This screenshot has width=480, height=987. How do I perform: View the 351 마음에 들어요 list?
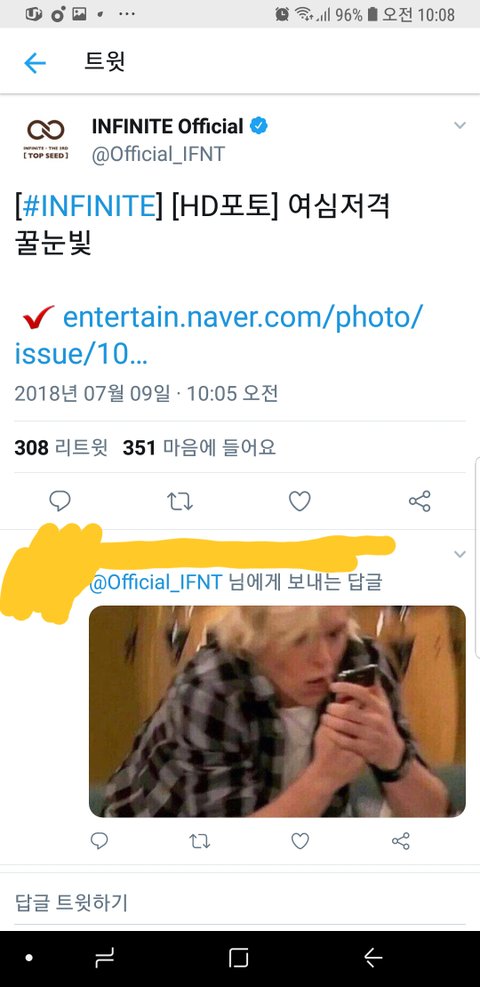(x=199, y=448)
